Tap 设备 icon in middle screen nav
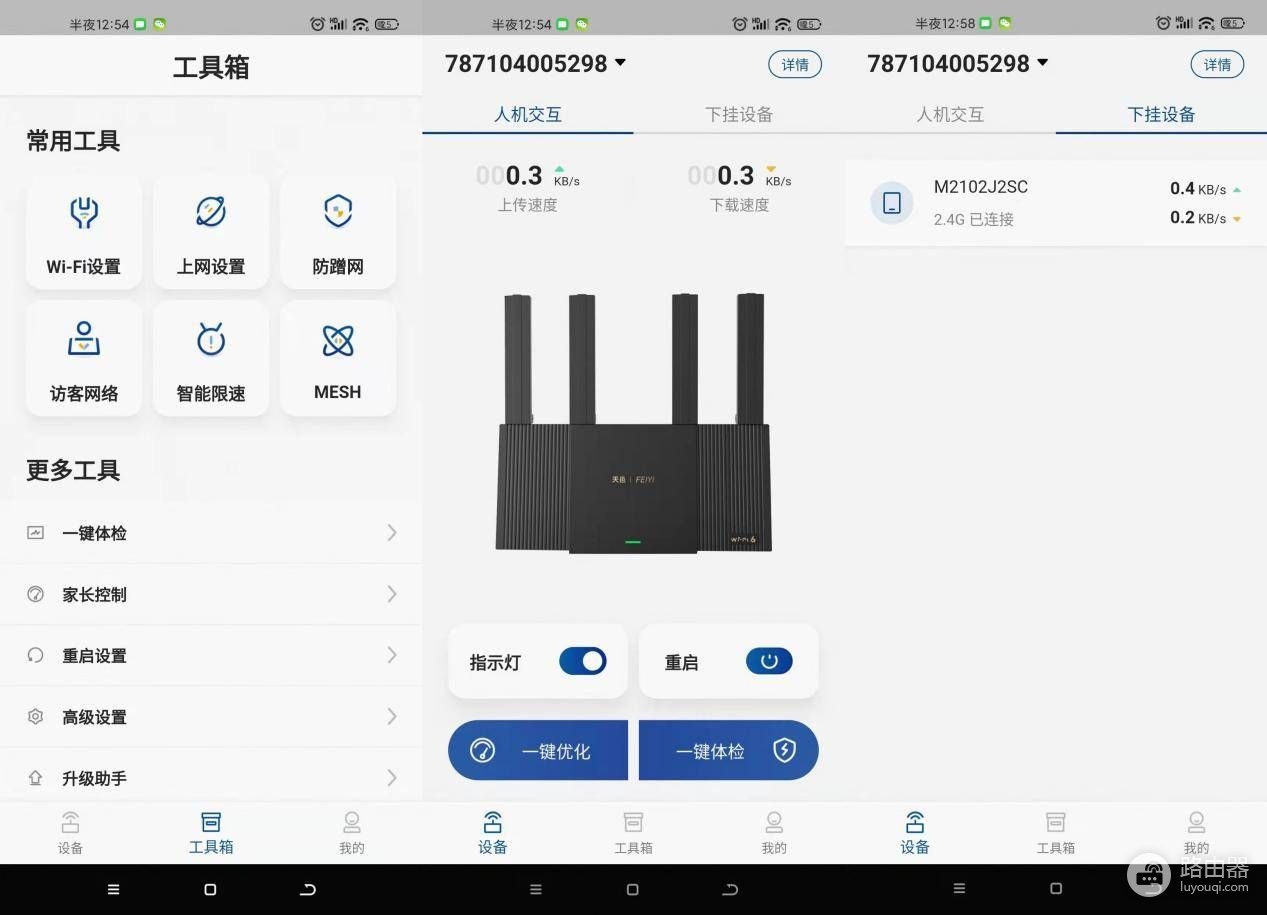 tap(493, 822)
